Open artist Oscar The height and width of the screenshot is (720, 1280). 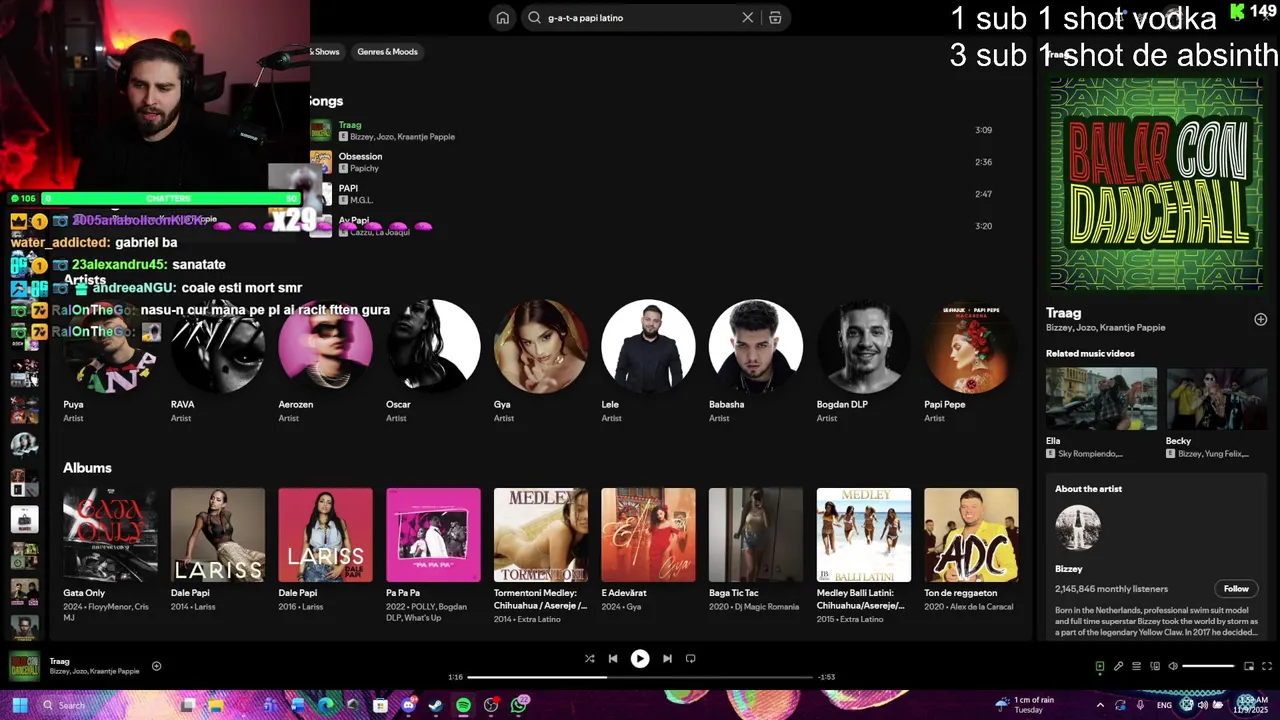click(x=433, y=346)
